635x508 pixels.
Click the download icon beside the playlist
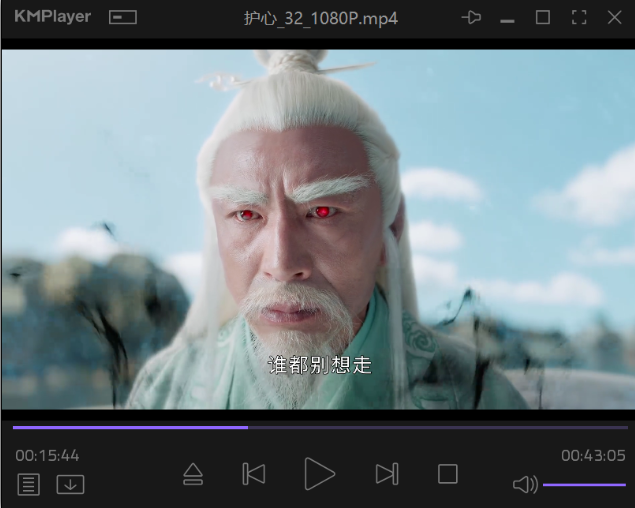pyautogui.click(x=70, y=485)
